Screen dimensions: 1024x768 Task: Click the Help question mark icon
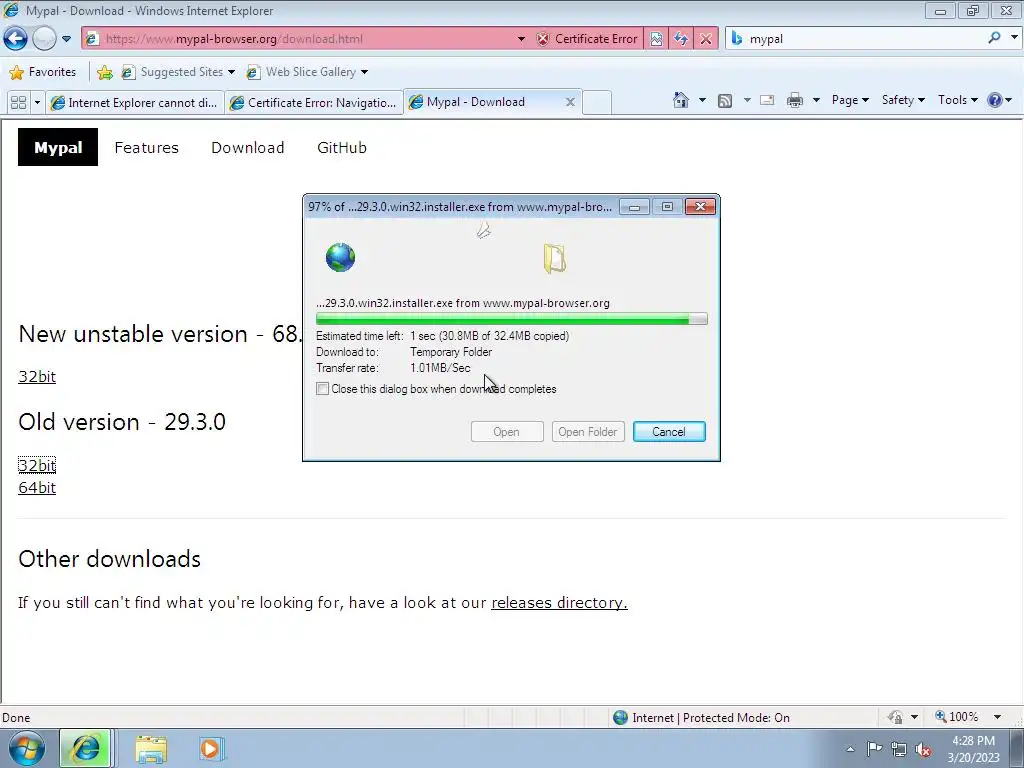pos(995,100)
